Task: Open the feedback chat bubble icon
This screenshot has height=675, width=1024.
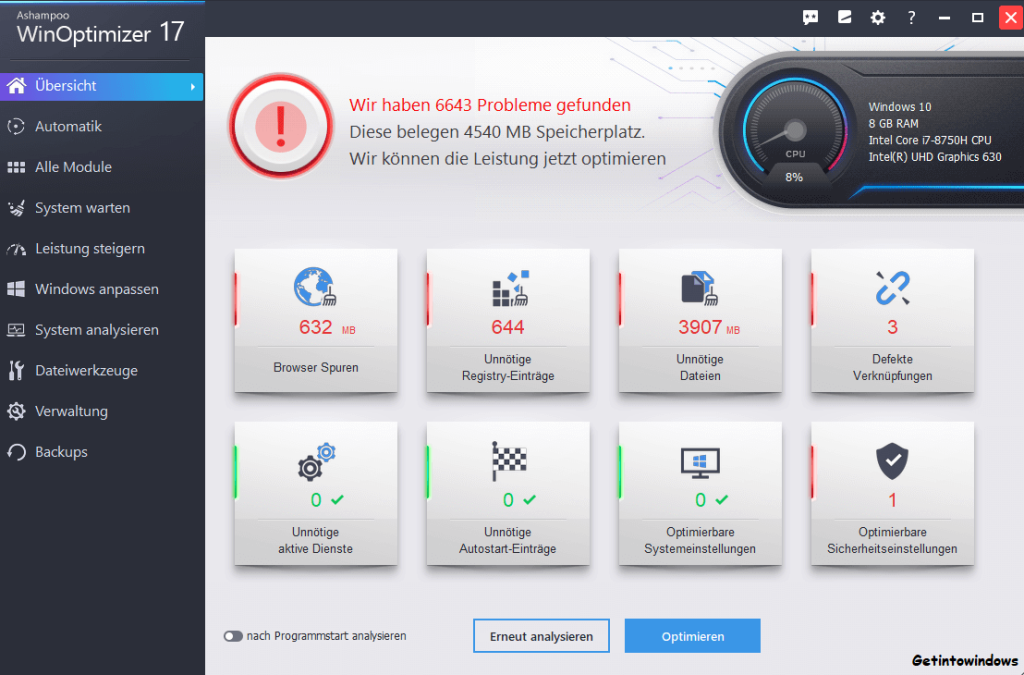Action: click(x=810, y=18)
